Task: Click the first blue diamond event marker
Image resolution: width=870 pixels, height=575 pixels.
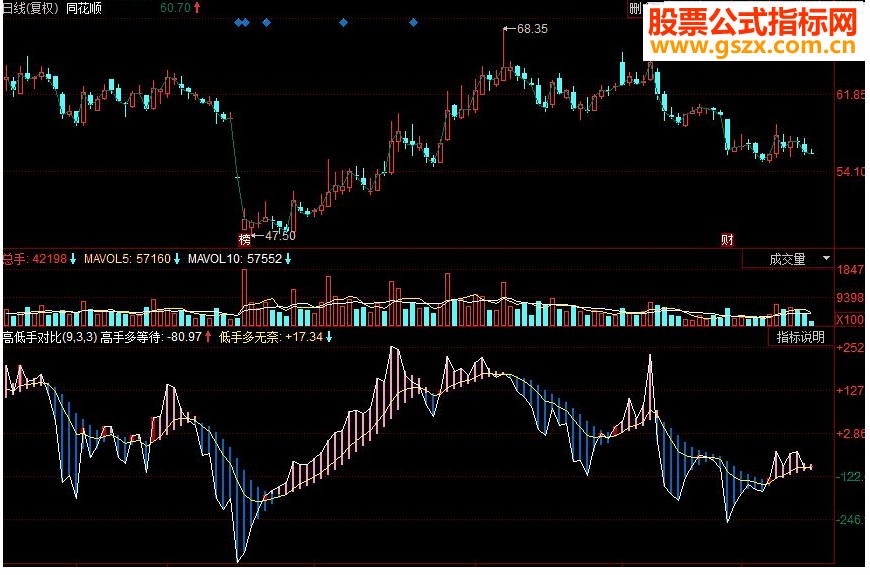Action: click(x=239, y=23)
